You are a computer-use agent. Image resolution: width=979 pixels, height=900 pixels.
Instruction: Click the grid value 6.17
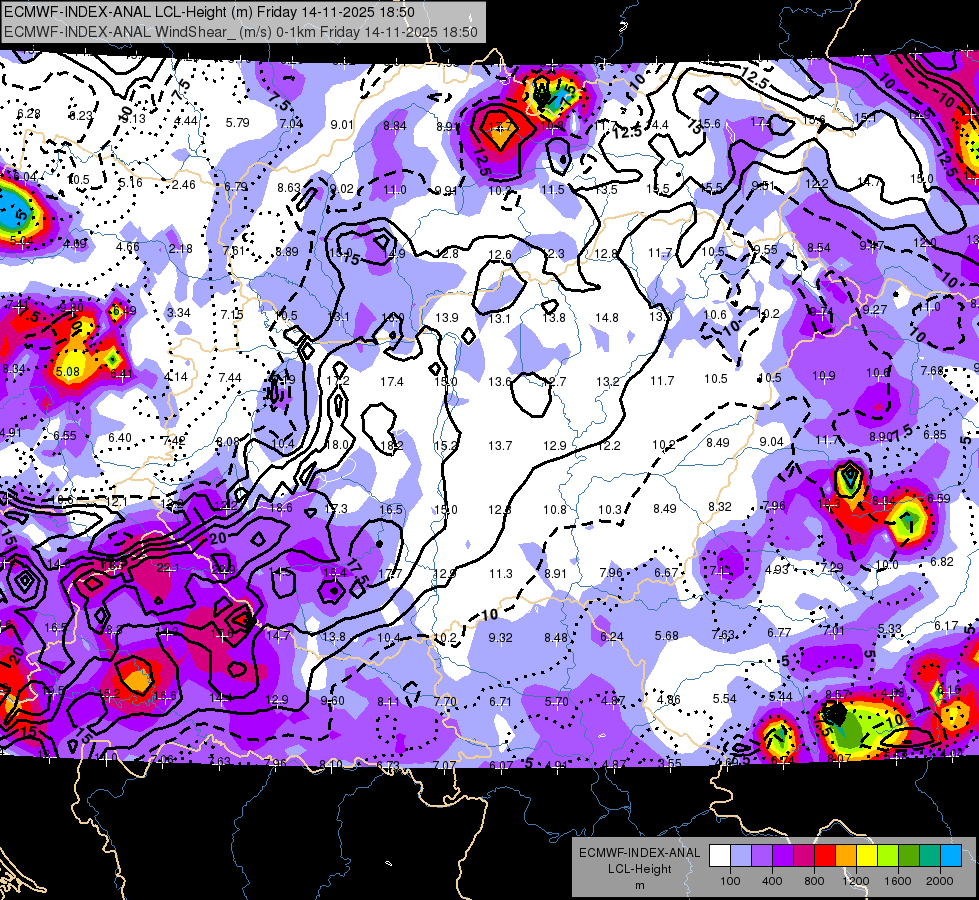point(946,625)
